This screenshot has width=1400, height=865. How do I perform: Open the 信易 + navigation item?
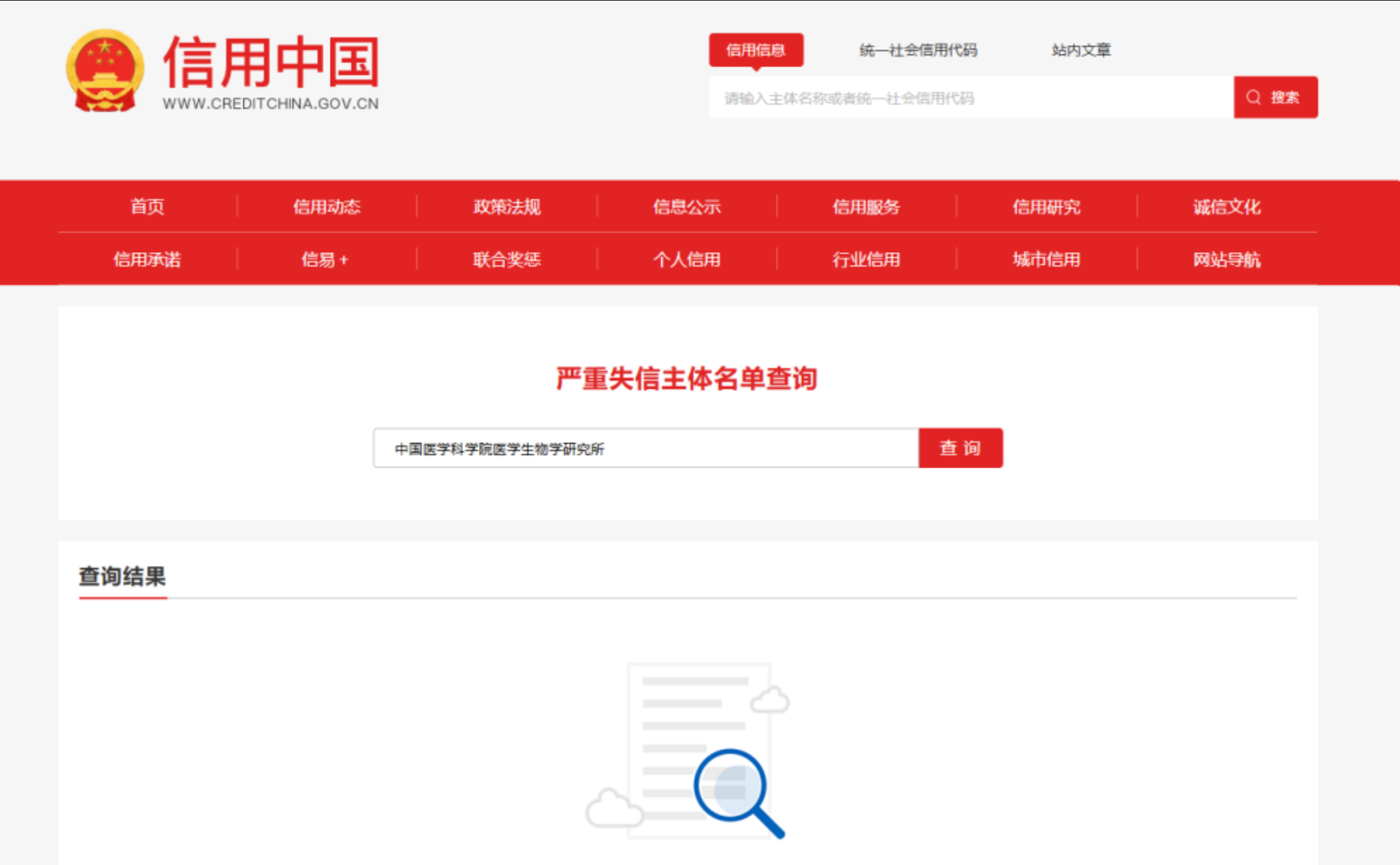(x=325, y=259)
